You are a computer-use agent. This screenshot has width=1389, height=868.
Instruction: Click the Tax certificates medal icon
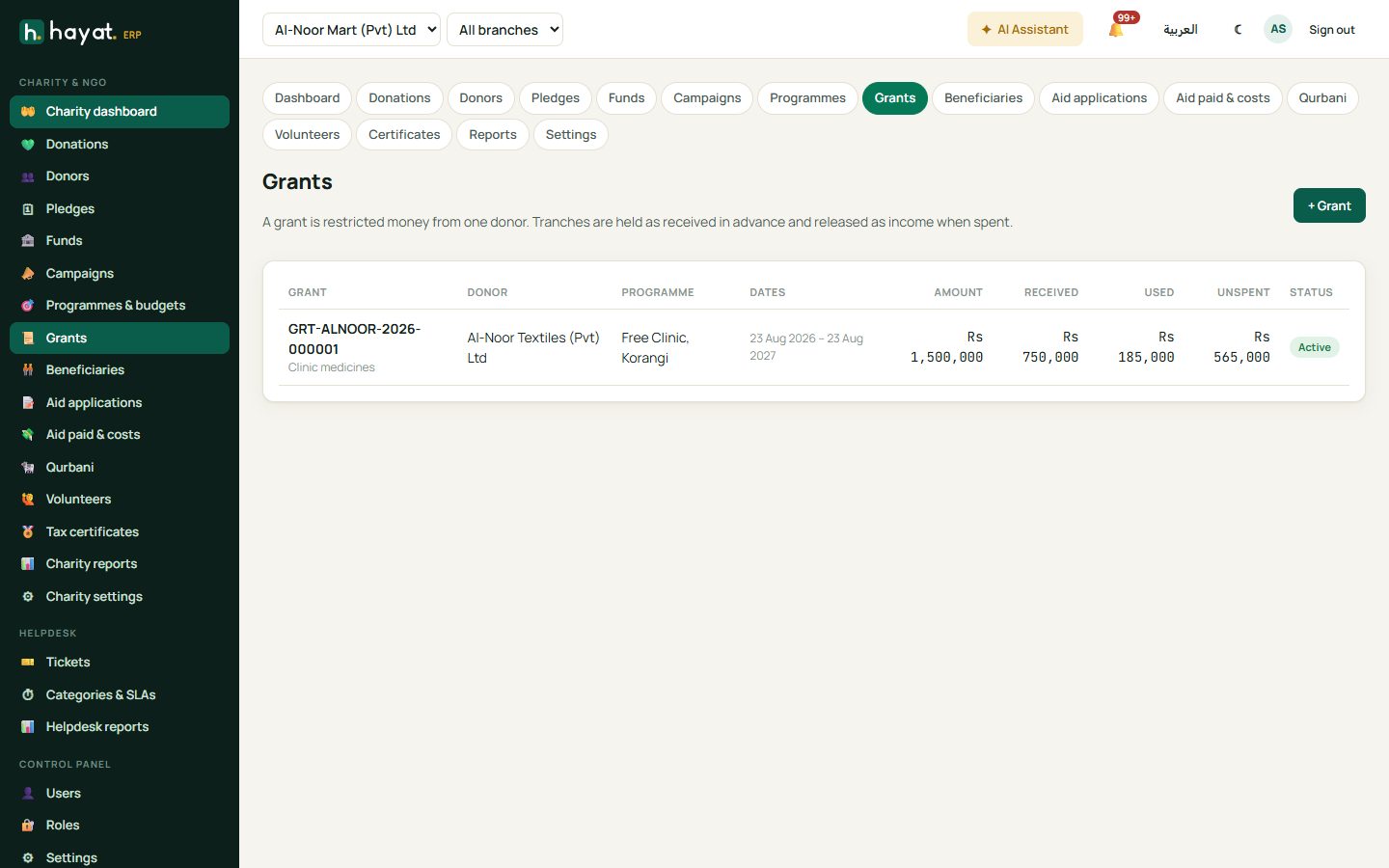(x=28, y=532)
